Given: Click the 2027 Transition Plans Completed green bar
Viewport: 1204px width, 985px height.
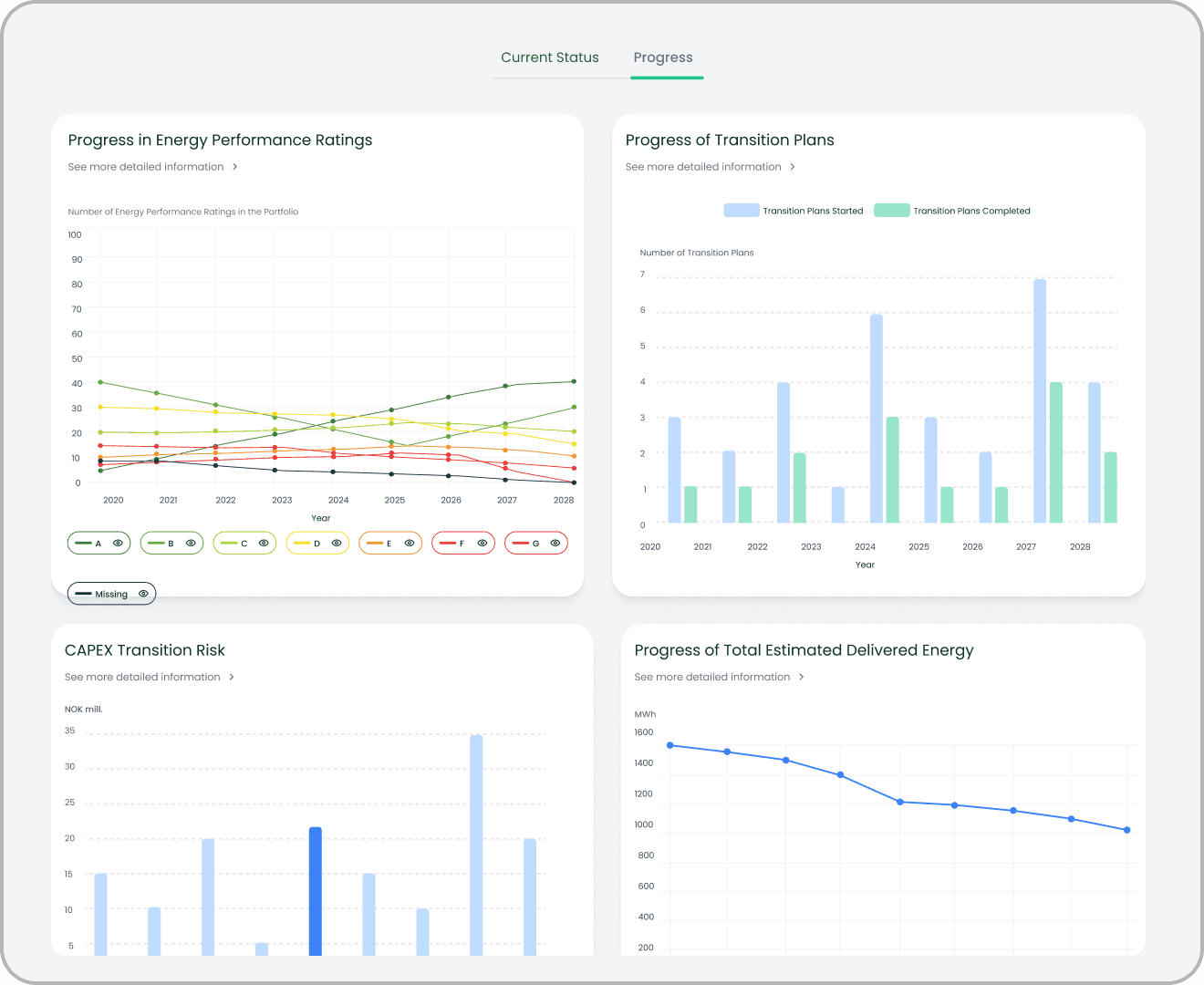Looking at the screenshot, I should [x=1056, y=452].
